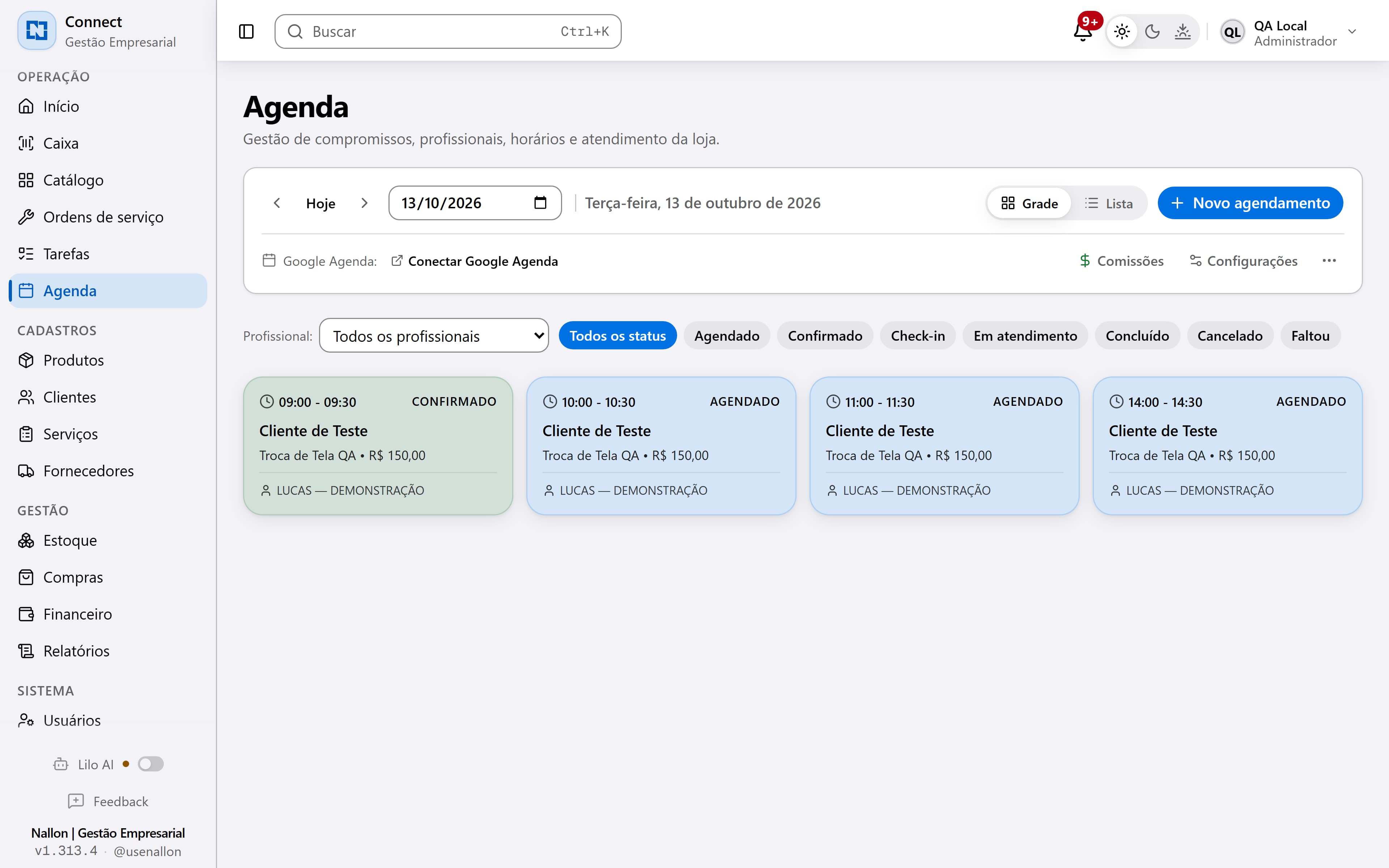Click the Feedback link
Viewport: 1389px width, 868px height.
click(108, 801)
